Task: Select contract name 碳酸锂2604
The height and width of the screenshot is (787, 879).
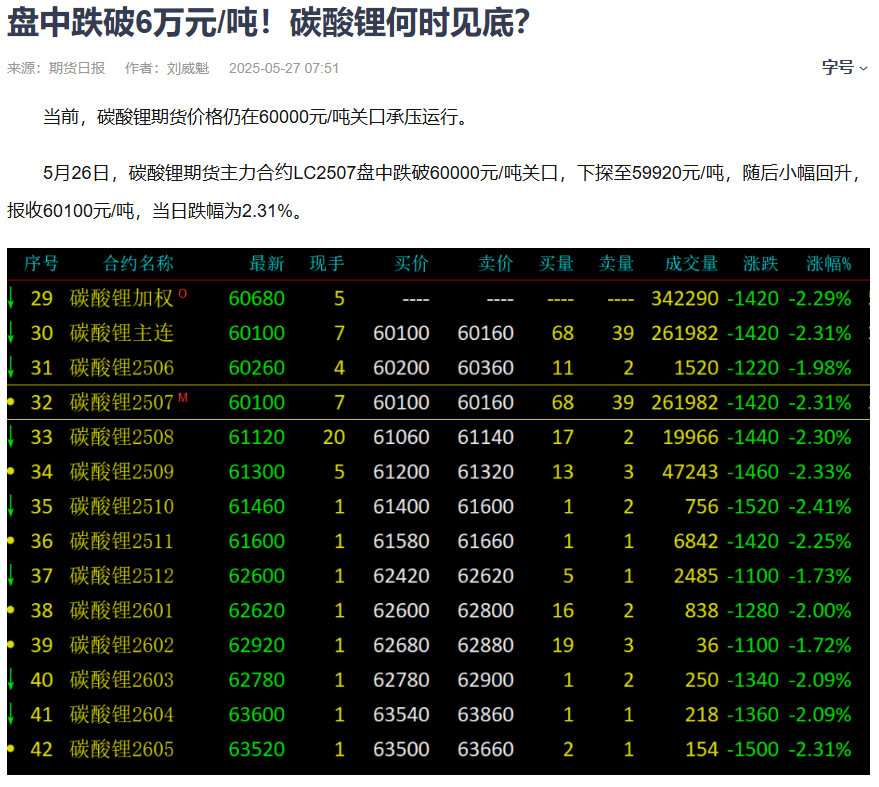Action: coord(121,715)
